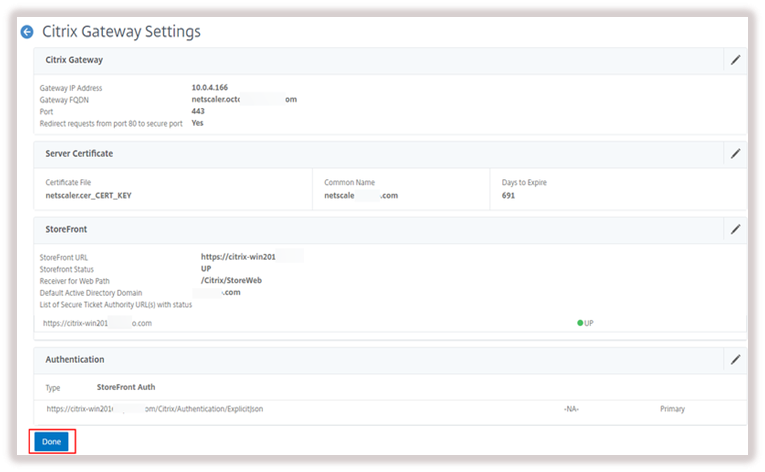This screenshot has height=472, width=765.
Task: Edit the Authentication section with pencil icon
Action: 735,360
